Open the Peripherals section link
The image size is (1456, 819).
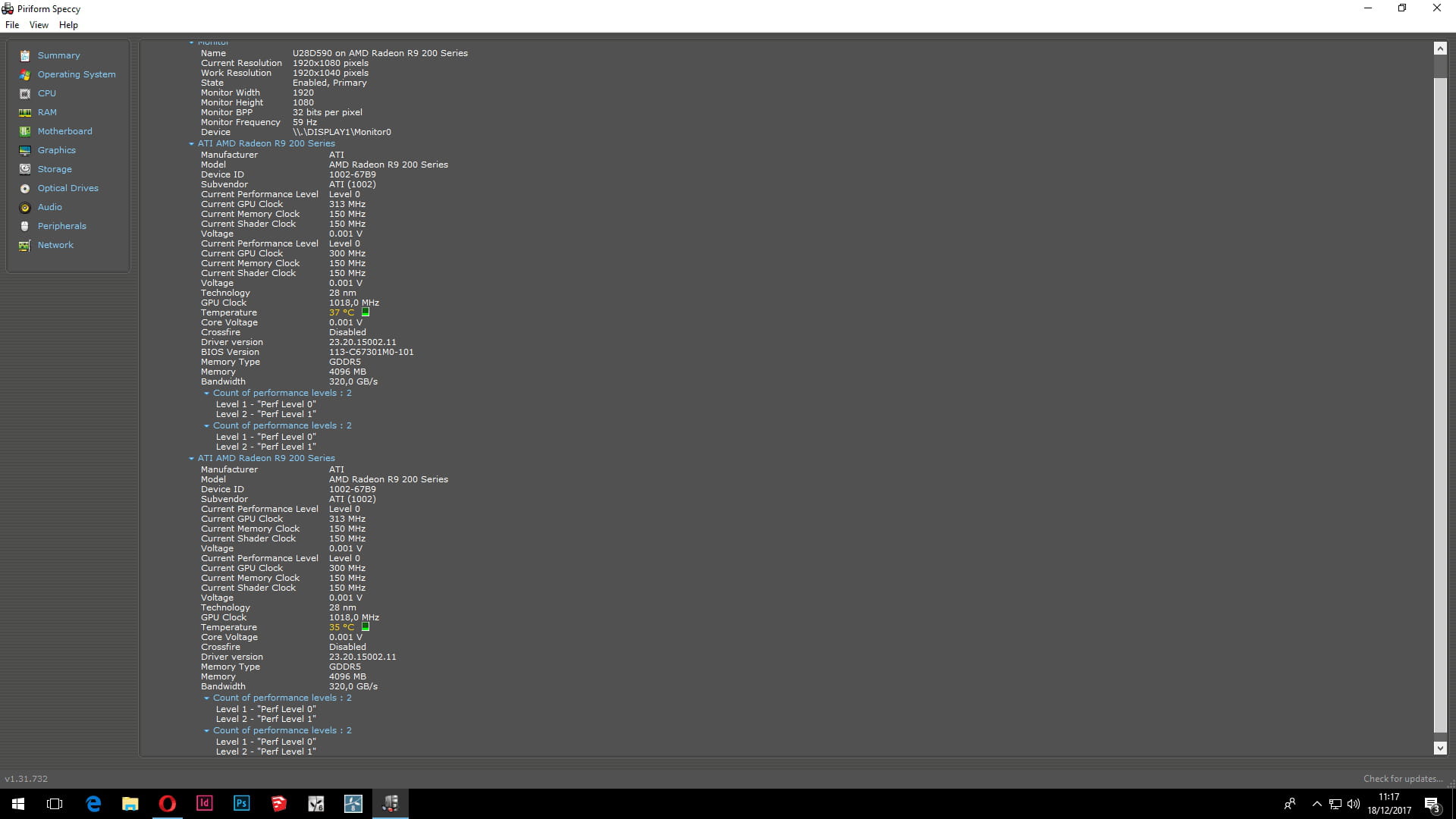[x=61, y=226]
